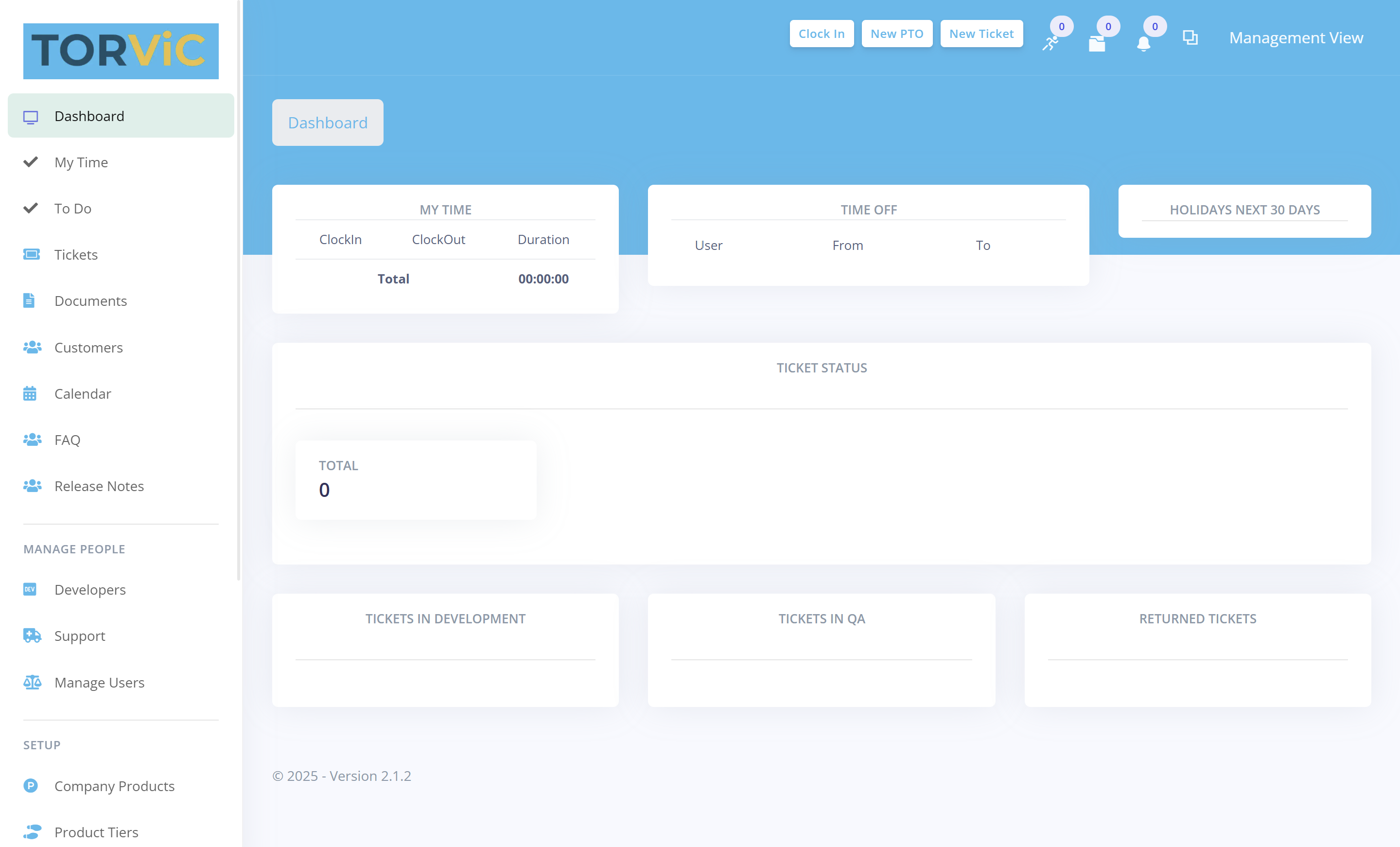Click the Holidays Next 30 Days heading

[x=1244, y=210]
